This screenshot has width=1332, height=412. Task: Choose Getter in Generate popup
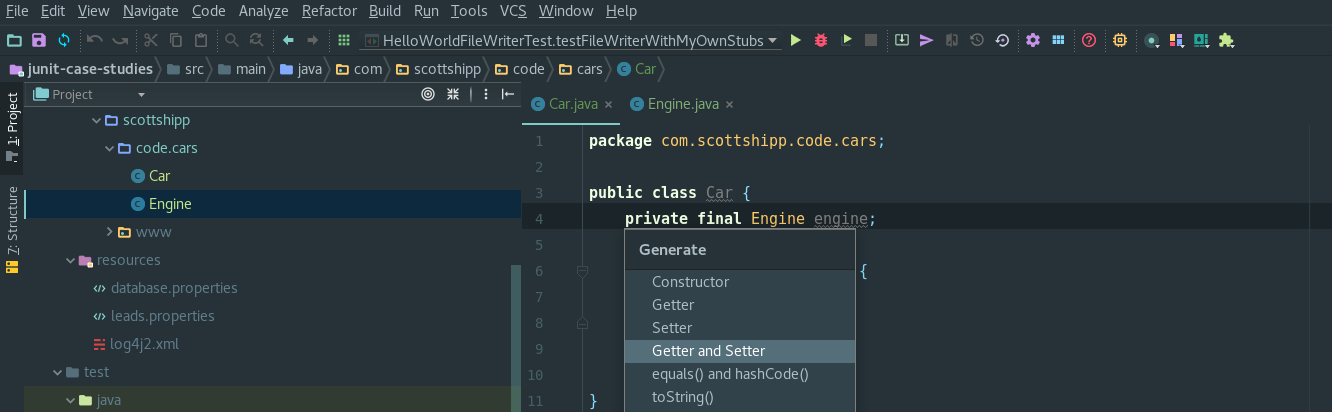(740, 305)
